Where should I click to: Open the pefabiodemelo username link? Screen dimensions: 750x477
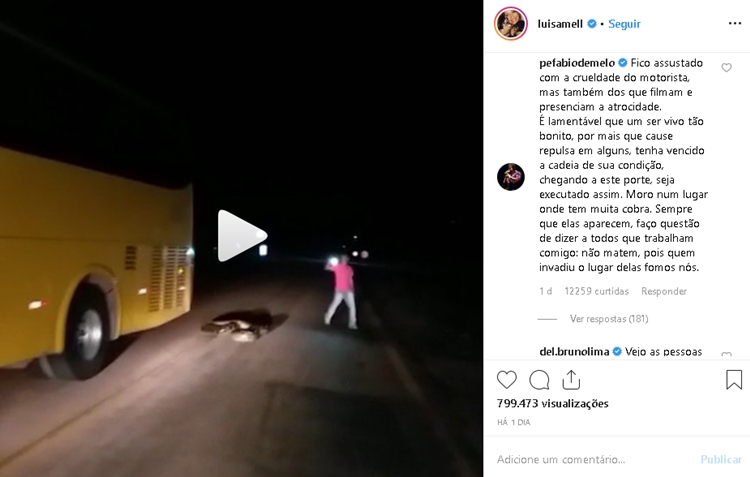577,63
